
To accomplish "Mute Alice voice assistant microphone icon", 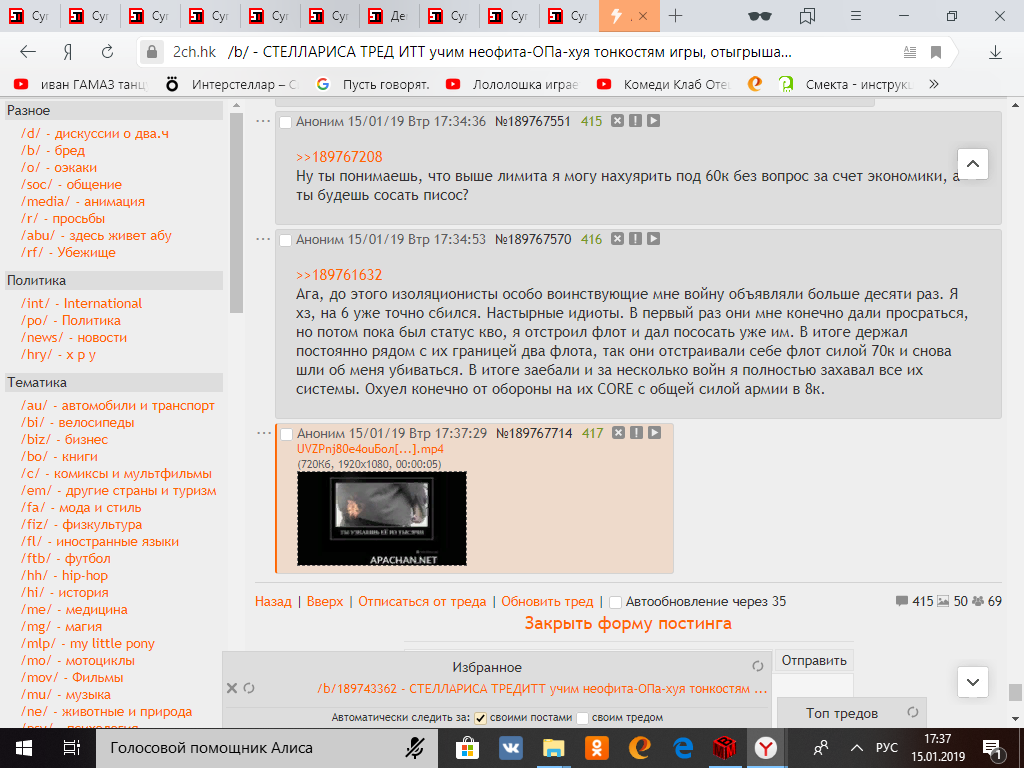I will pyautogui.click(x=414, y=748).
